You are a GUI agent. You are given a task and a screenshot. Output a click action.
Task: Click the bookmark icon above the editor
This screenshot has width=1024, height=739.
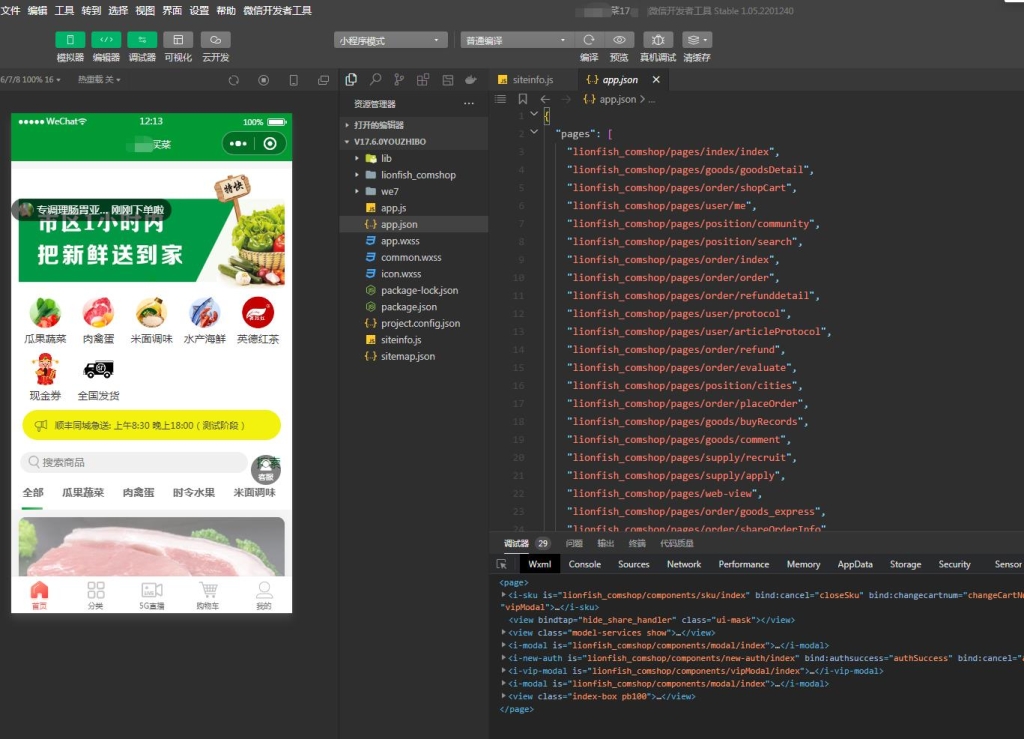point(522,99)
